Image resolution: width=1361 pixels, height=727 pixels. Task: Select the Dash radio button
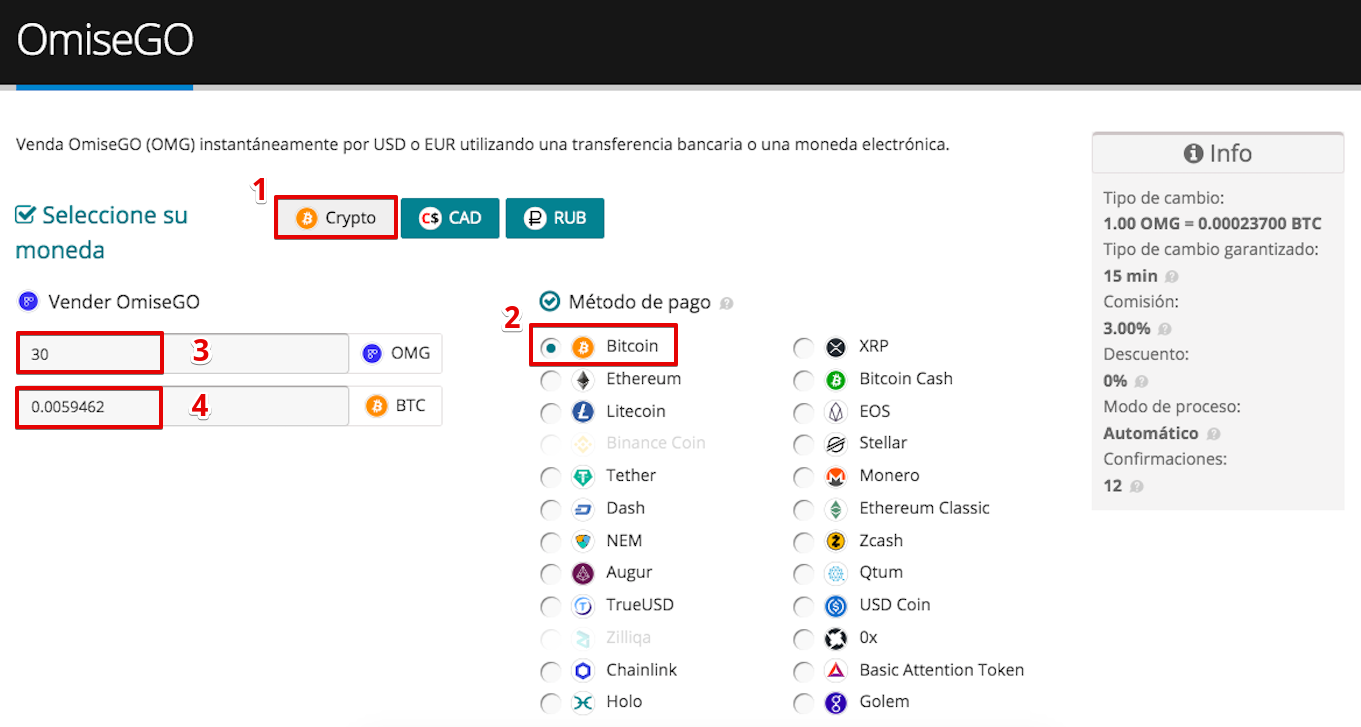pyautogui.click(x=550, y=509)
